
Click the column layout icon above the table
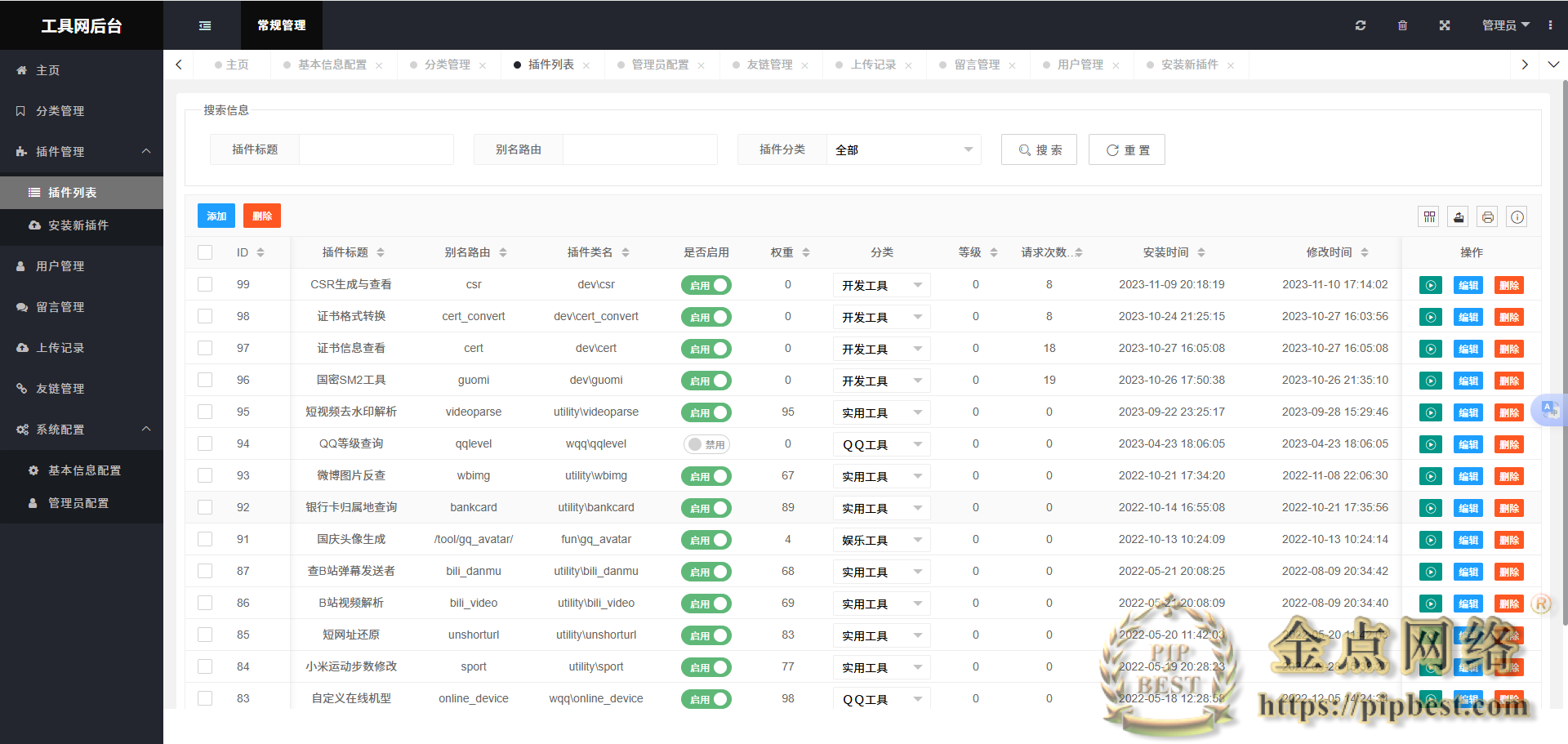pos(1429,216)
